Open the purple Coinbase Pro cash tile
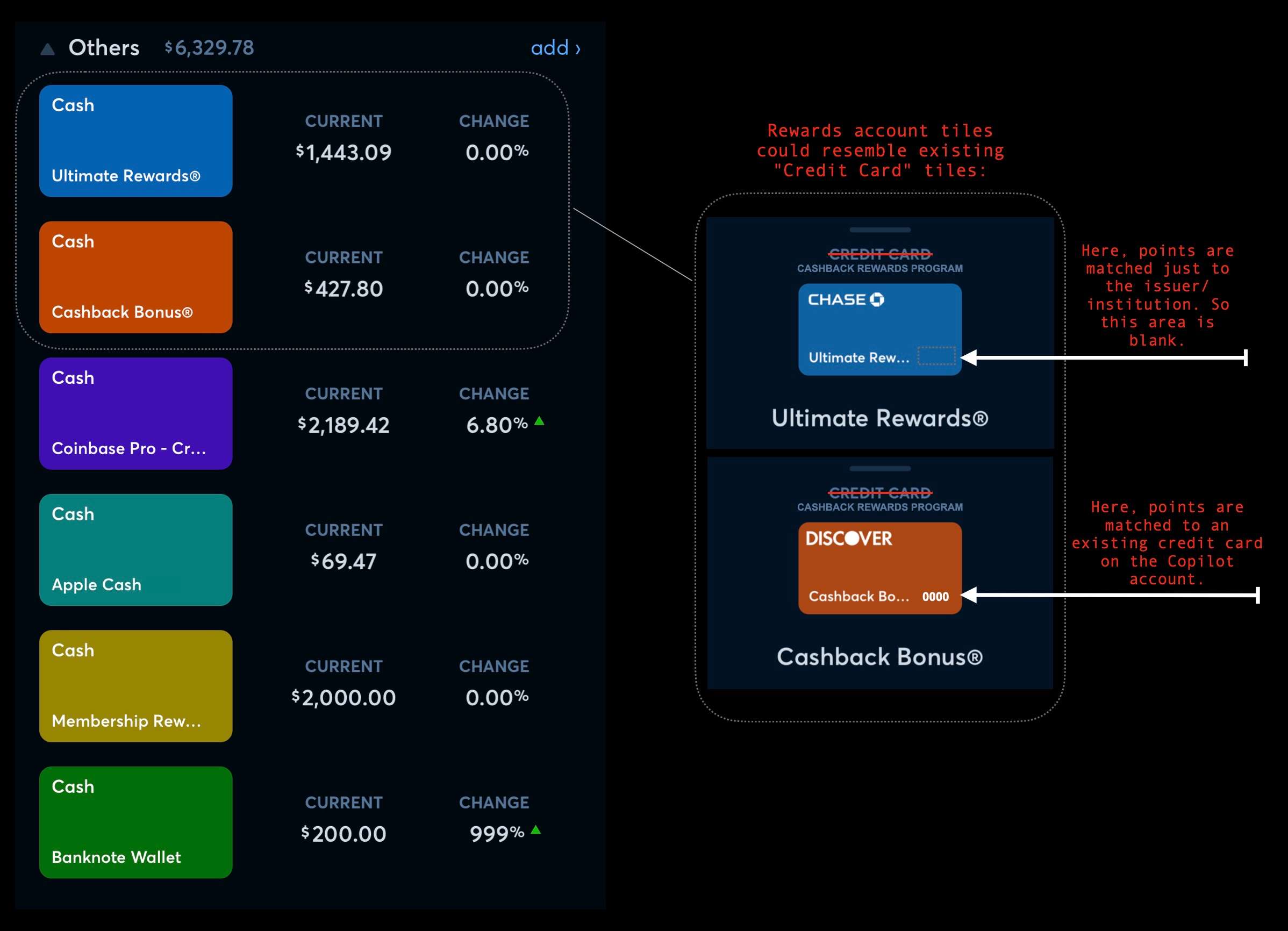 pyautogui.click(x=135, y=413)
